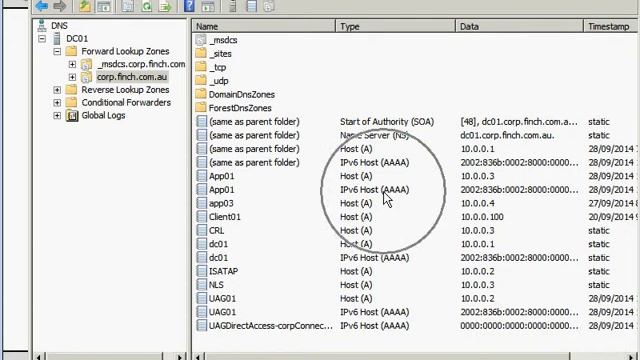Select the Name Server (NS) record row
This screenshot has height=360, width=640.
(416, 135)
